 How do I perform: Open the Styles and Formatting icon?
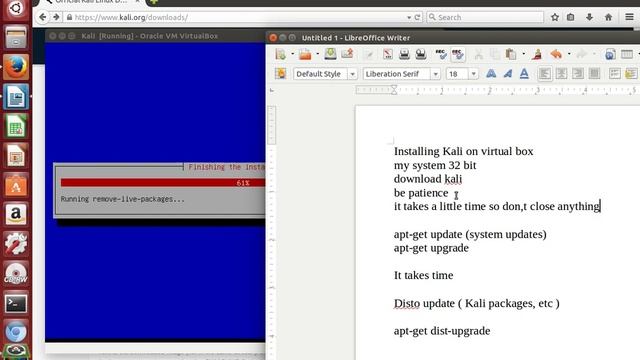click(280, 74)
